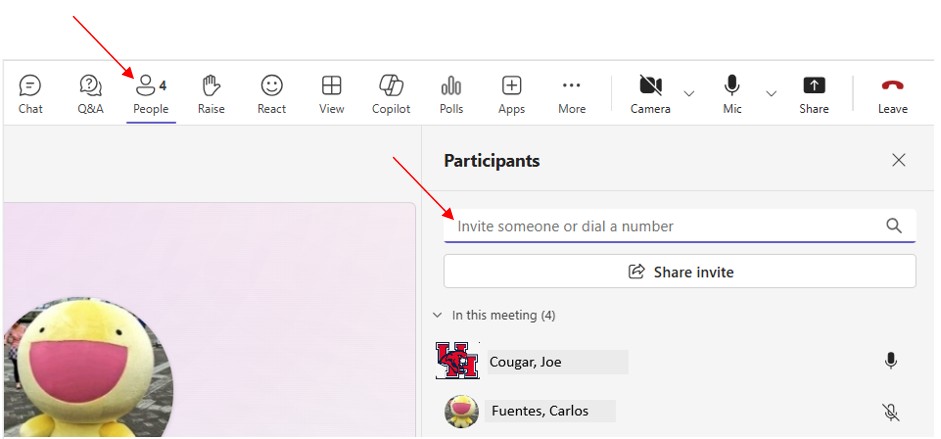This screenshot has height=439, width=941.
Task: Collapse the In this meeting list
Action: click(437, 315)
